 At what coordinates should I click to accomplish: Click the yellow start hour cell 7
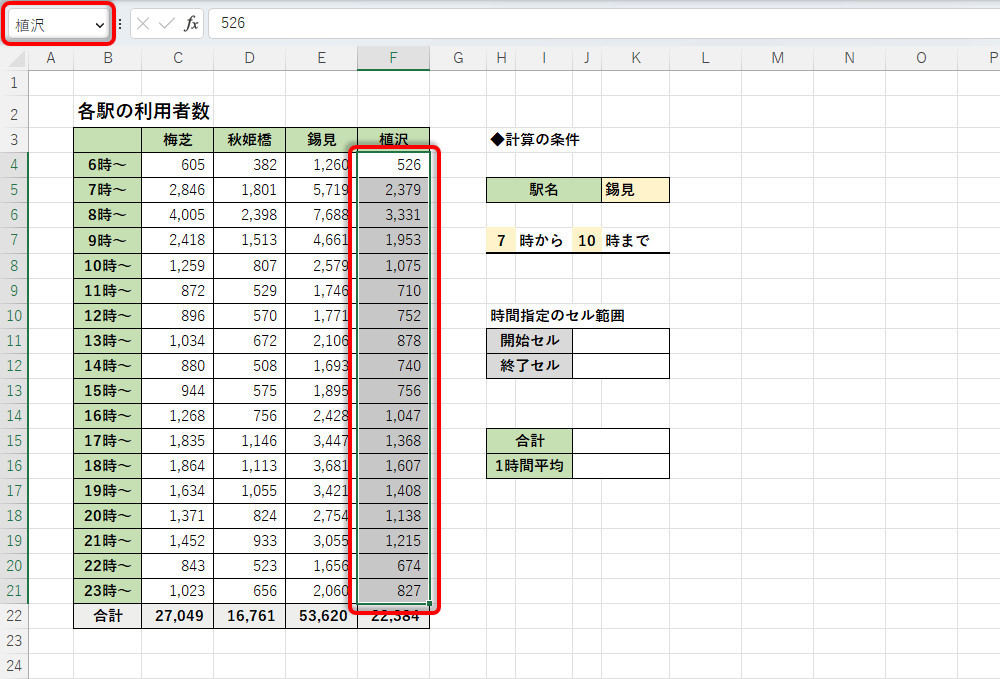(501, 241)
